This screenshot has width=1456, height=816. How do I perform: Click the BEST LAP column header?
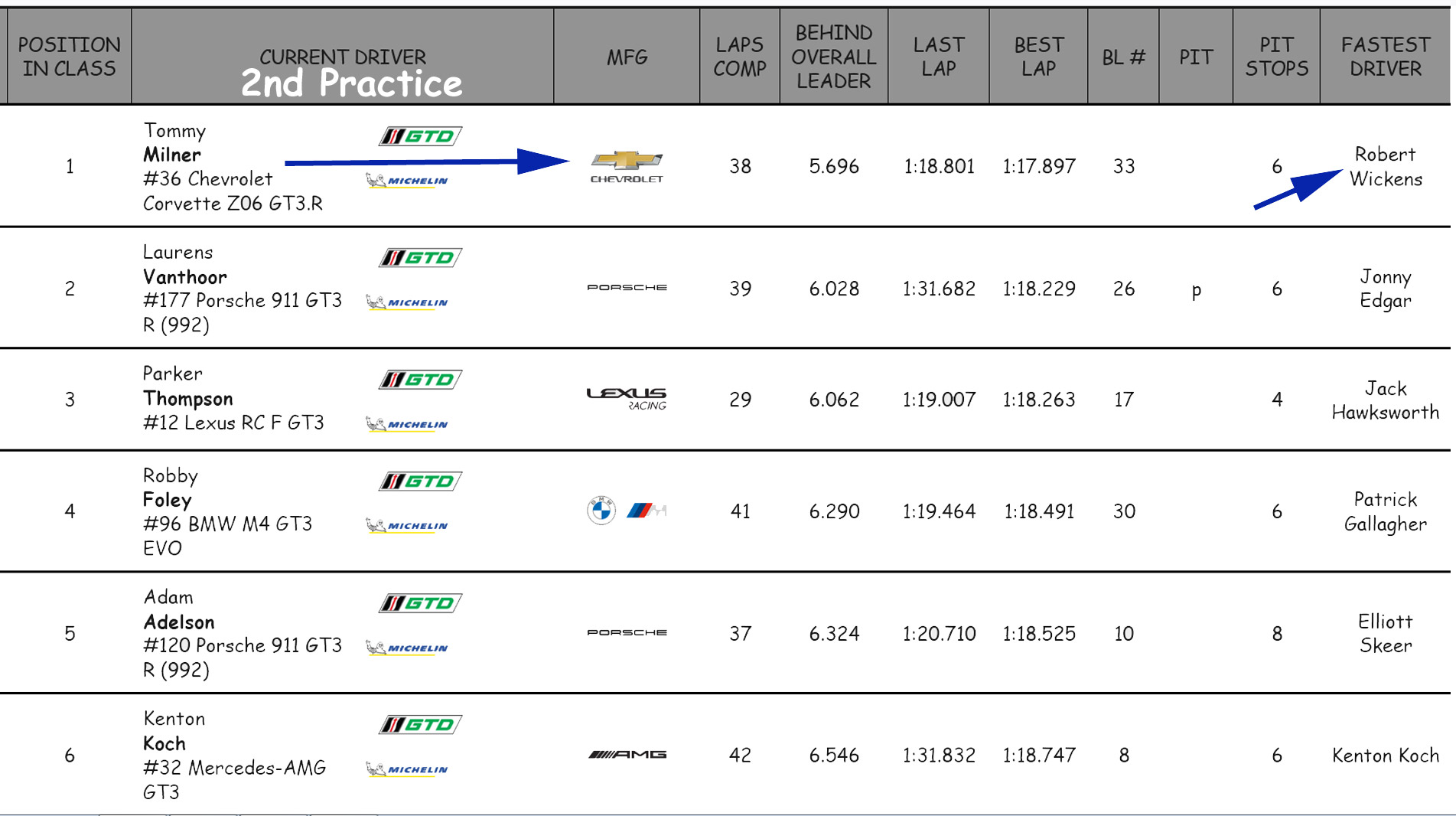pyautogui.click(x=1038, y=57)
